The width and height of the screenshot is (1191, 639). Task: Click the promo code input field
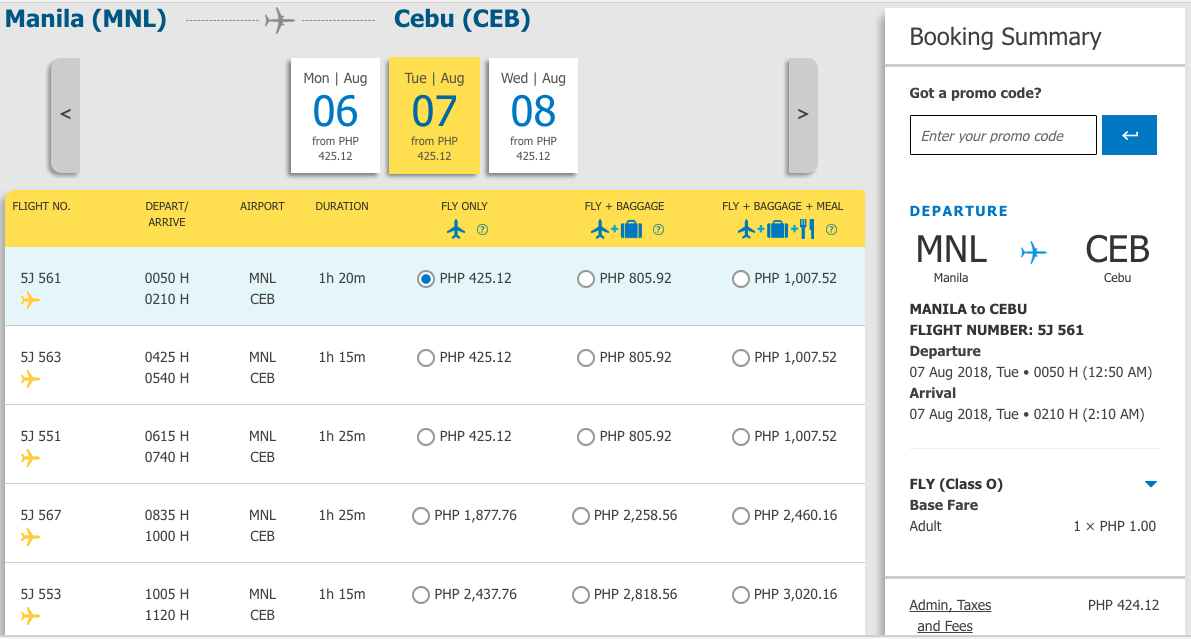point(1003,136)
